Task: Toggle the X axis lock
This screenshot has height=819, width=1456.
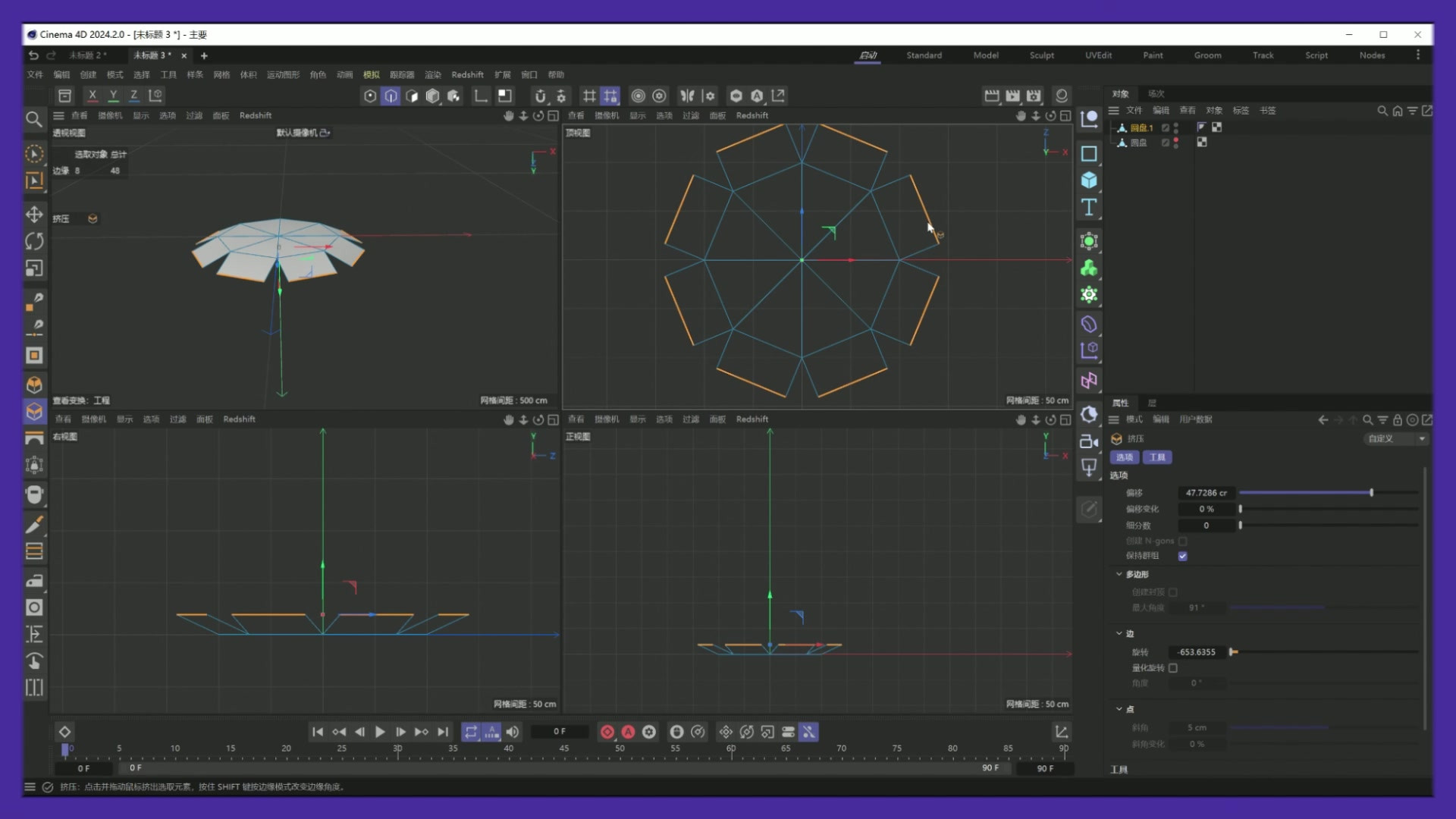Action: pyautogui.click(x=93, y=96)
